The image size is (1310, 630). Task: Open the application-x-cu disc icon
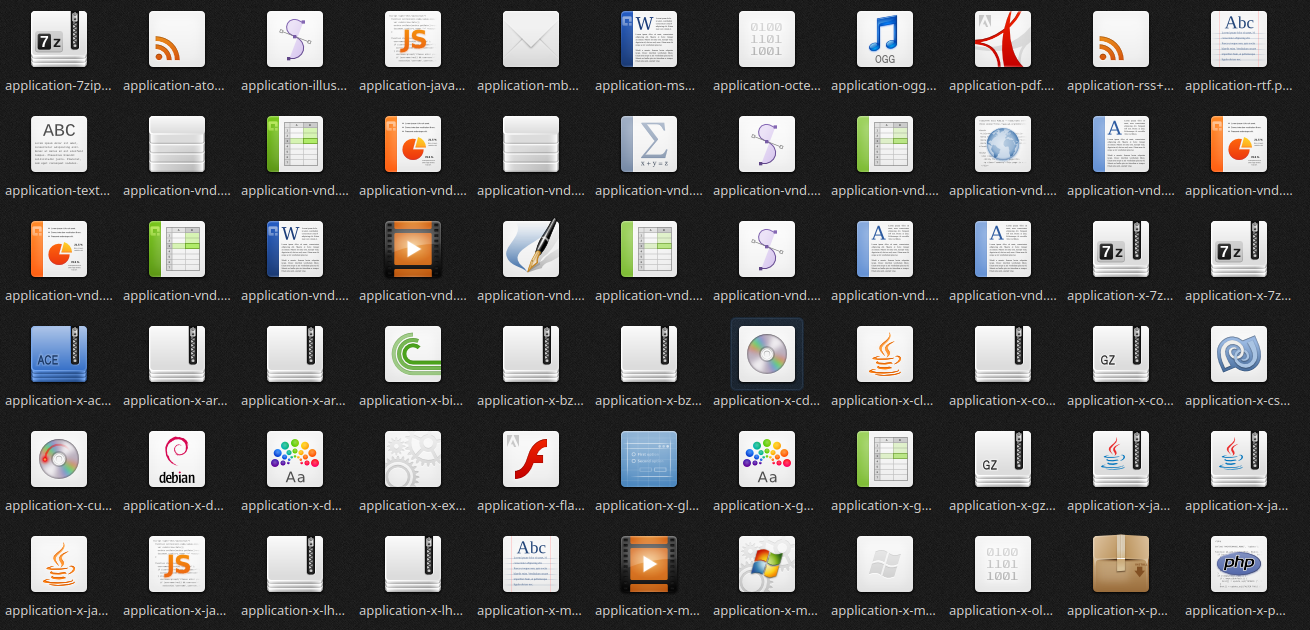(59, 459)
